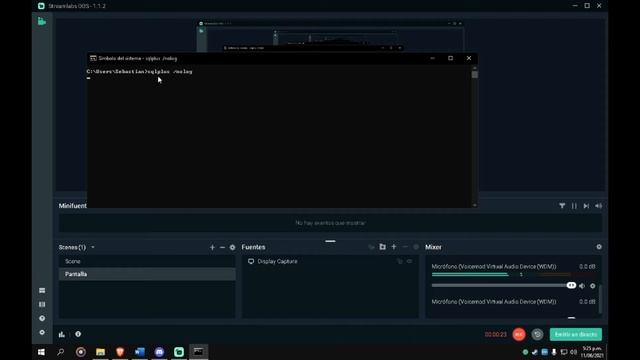Open layout editor icon in left sidebar

tap(42, 304)
